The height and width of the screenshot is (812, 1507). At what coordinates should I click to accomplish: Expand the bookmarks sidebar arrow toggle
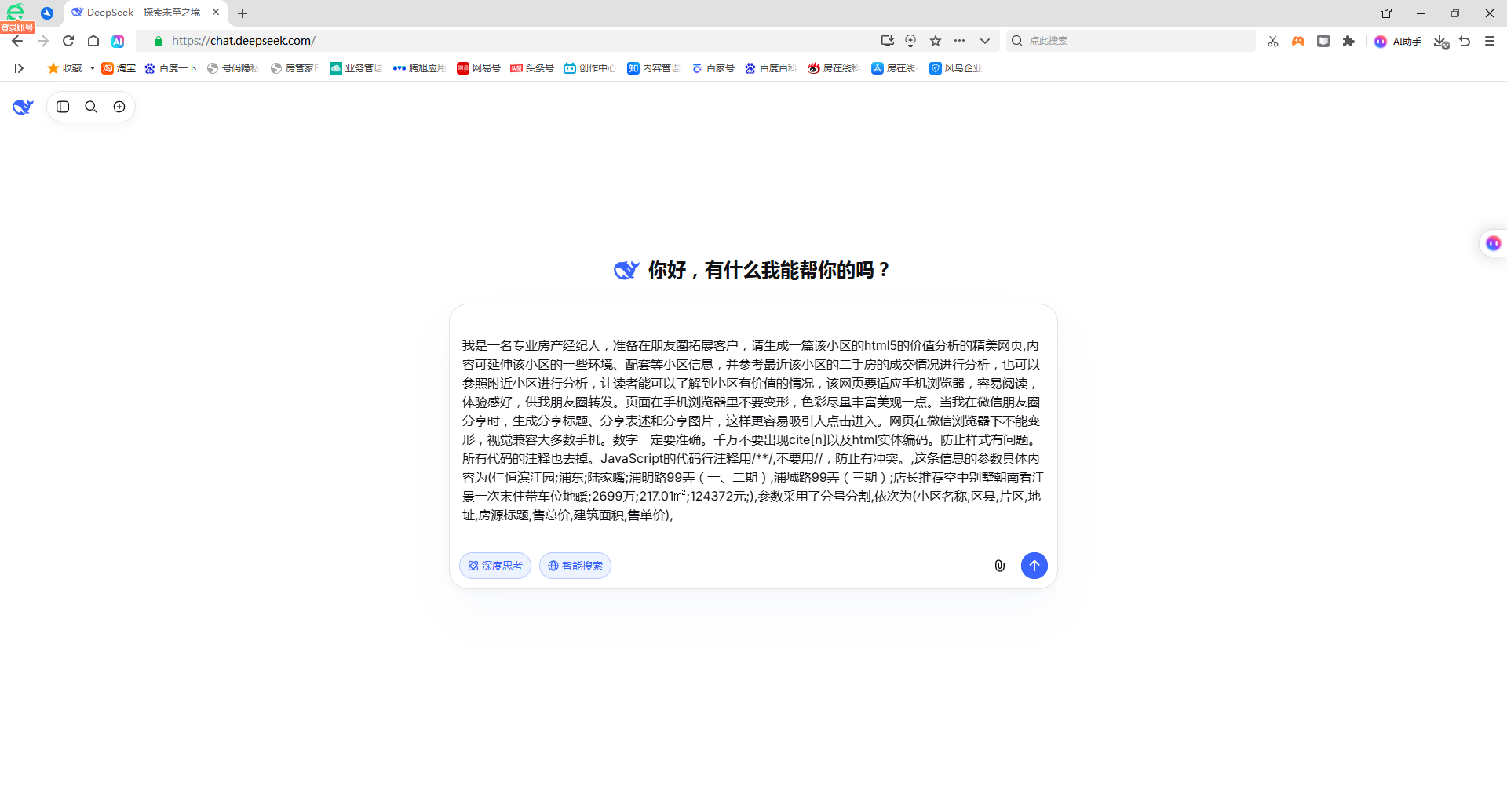(19, 68)
